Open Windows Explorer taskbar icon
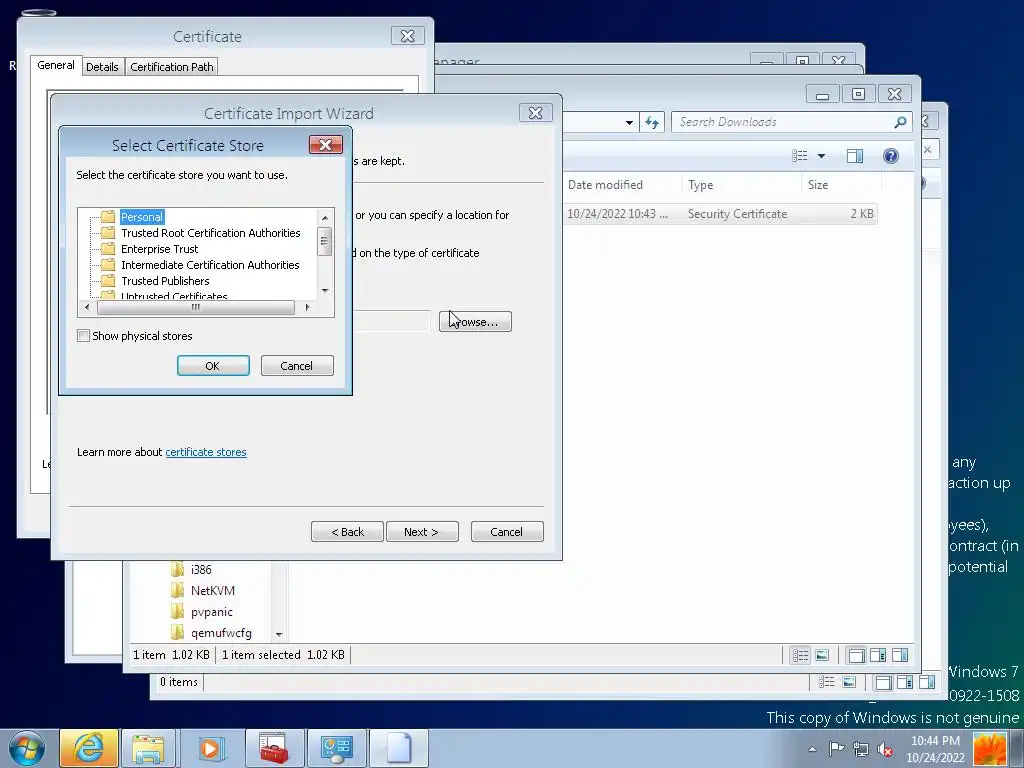This screenshot has height=768, width=1024. (149, 748)
